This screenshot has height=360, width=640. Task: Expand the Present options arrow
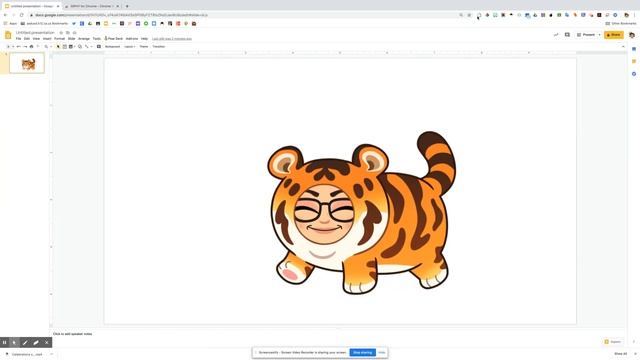click(599, 35)
